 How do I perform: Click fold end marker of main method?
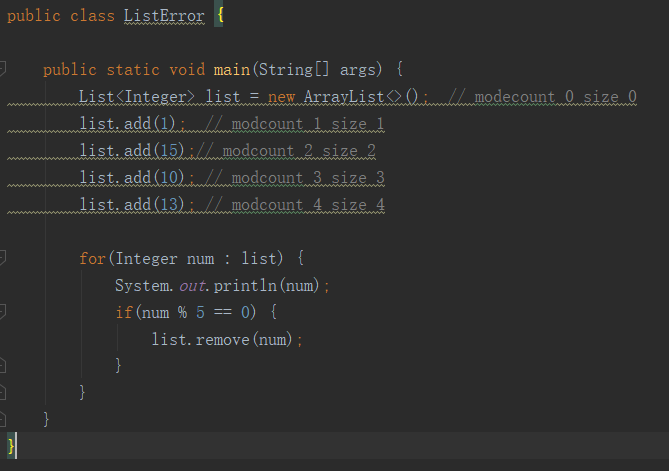(x=2, y=419)
